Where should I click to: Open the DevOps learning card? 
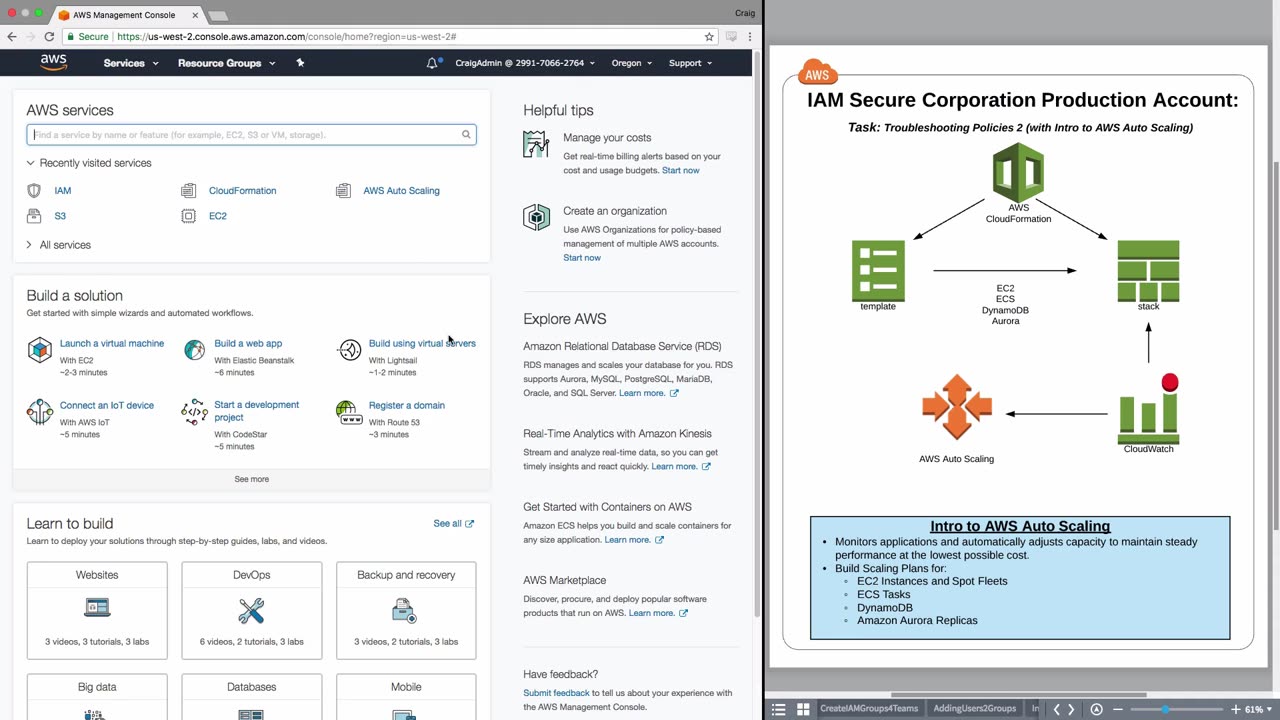pos(252,611)
